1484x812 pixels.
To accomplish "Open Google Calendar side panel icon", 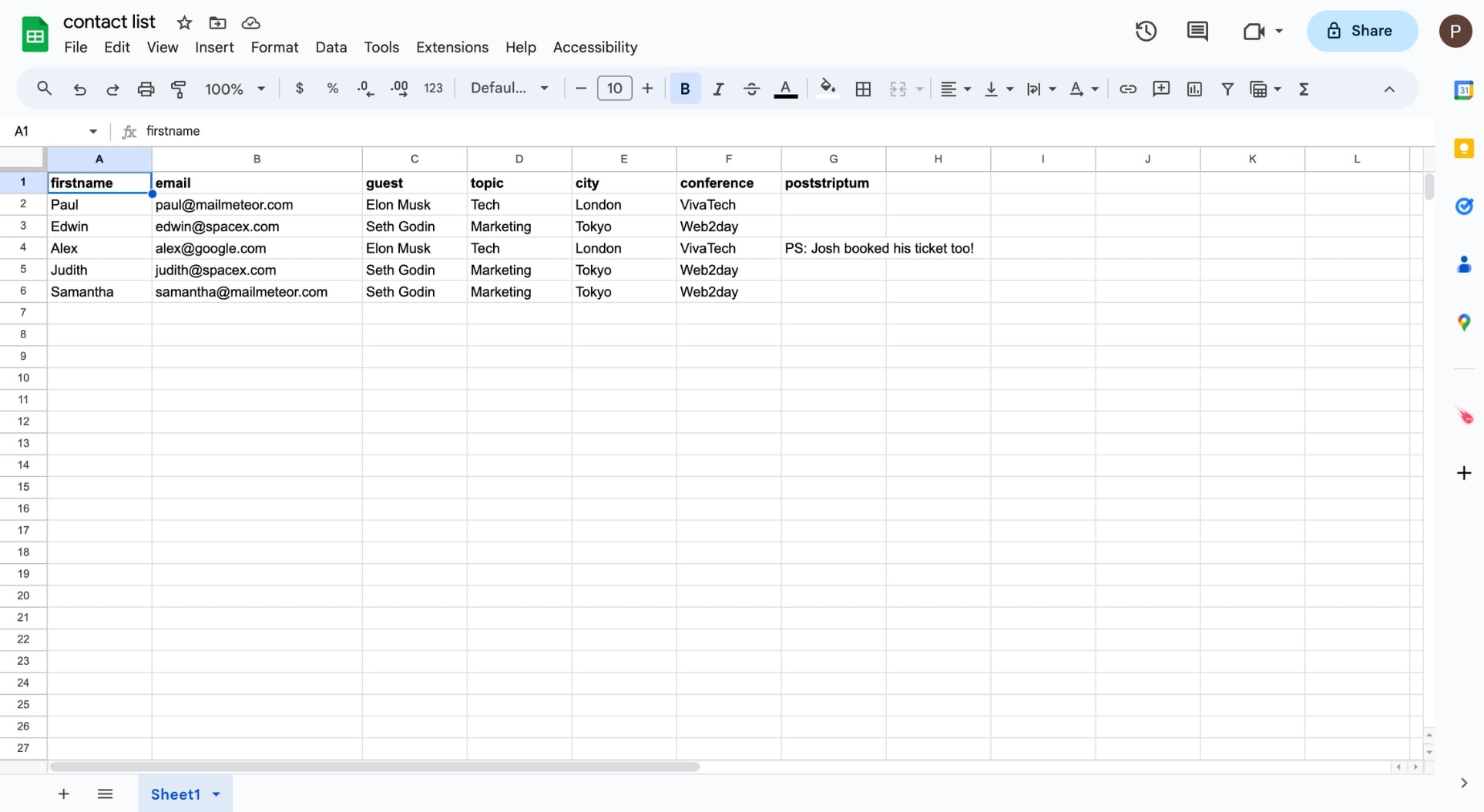I will click(x=1463, y=89).
